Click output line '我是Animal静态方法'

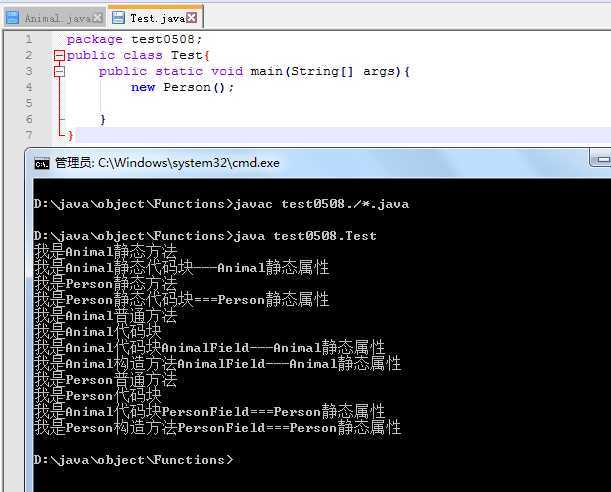coord(106,252)
